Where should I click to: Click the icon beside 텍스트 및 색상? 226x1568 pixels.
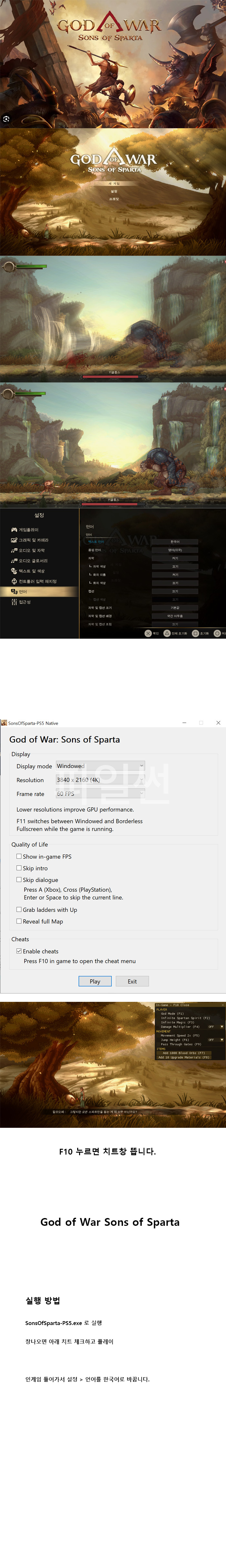click(x=14, y=571)
